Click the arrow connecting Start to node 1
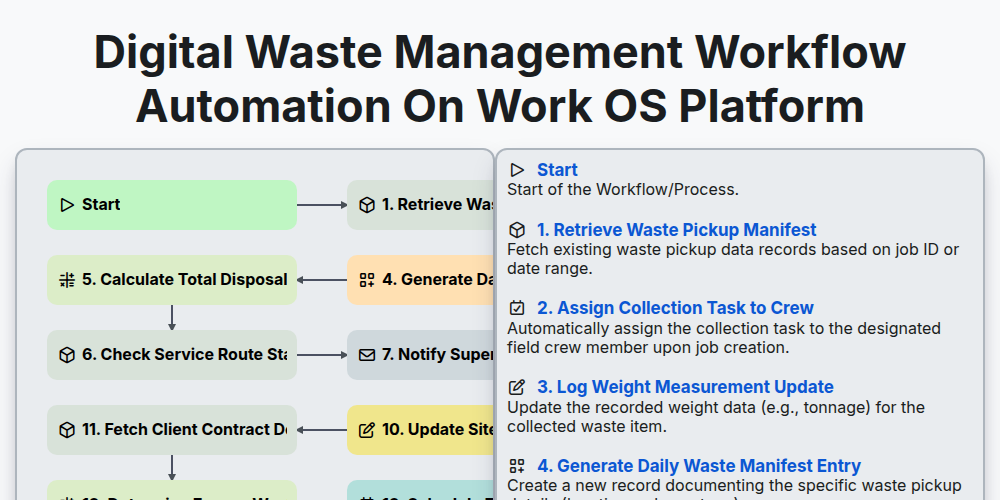This screenshot has height=500, width=1000. coord(322,205)
